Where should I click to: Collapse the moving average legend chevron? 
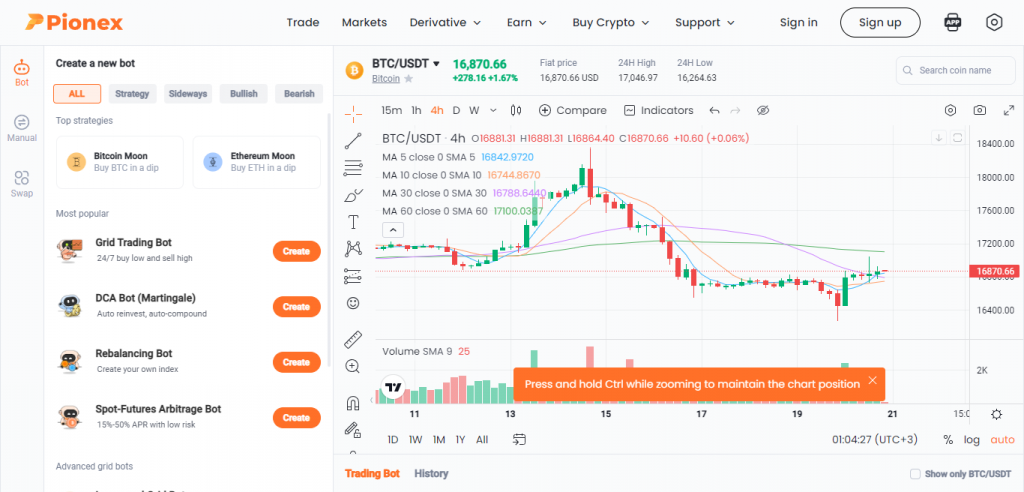(x=394, y=230)
